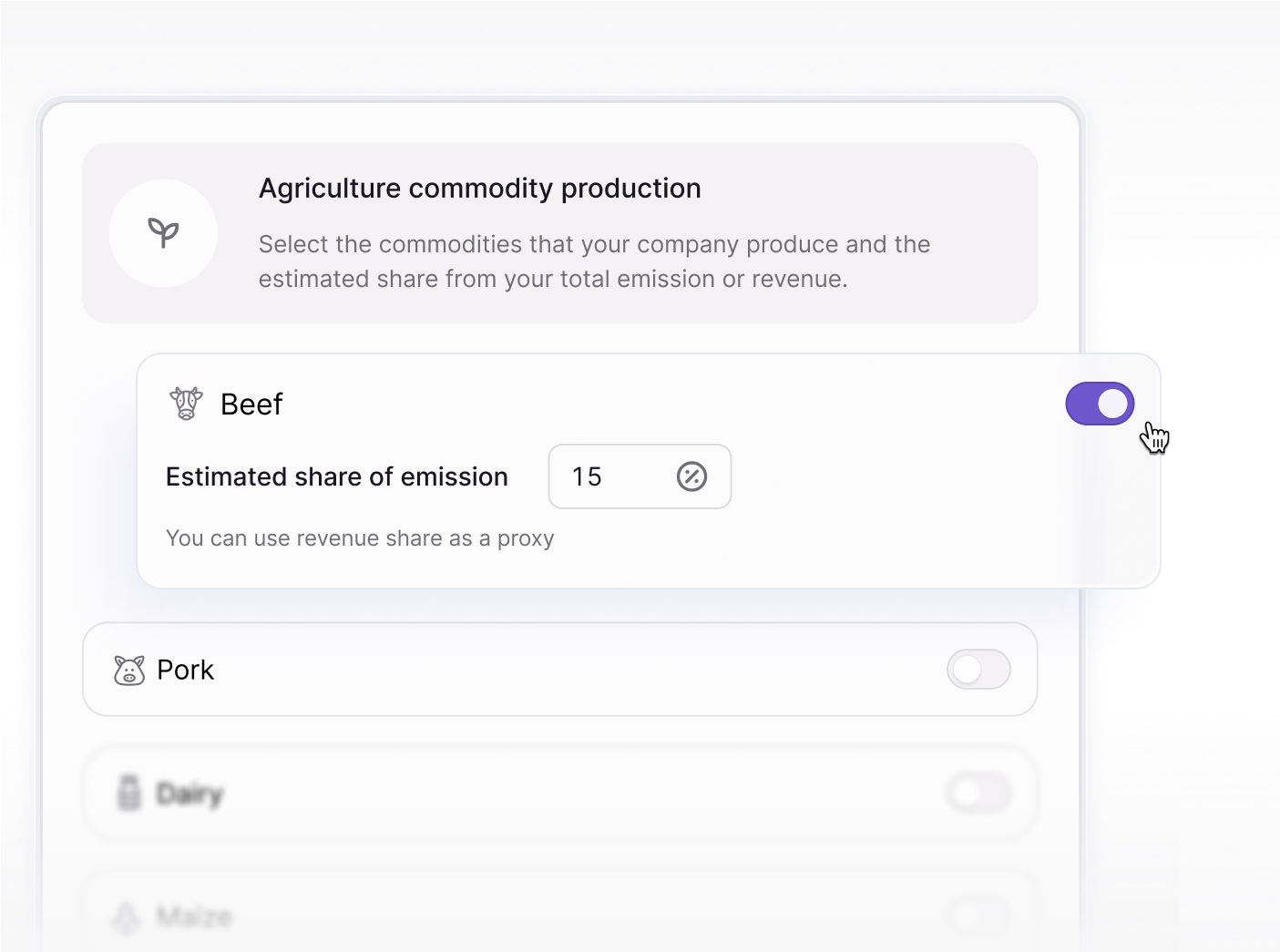Viewport: 1280px width, 952px height.
Task: Click the cow icon next to Beef
Action: click(187, 403)
